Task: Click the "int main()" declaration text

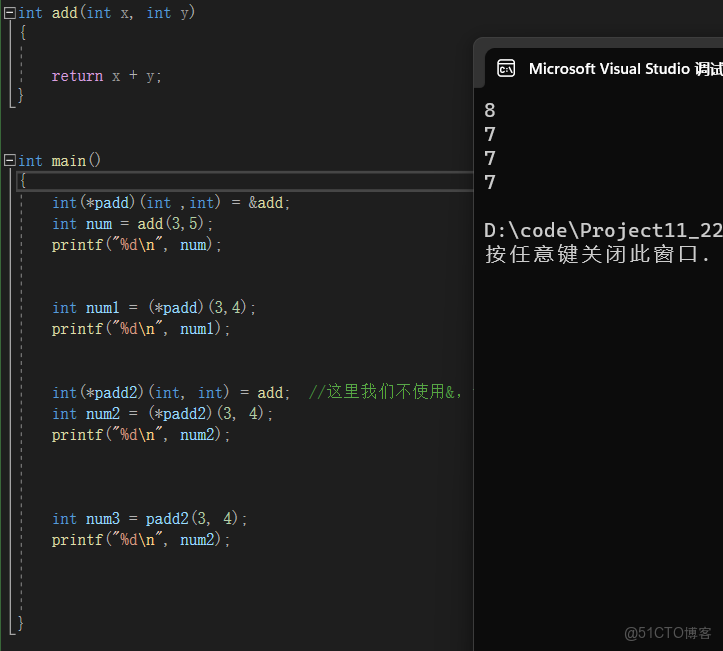Action: coord(60,161)
